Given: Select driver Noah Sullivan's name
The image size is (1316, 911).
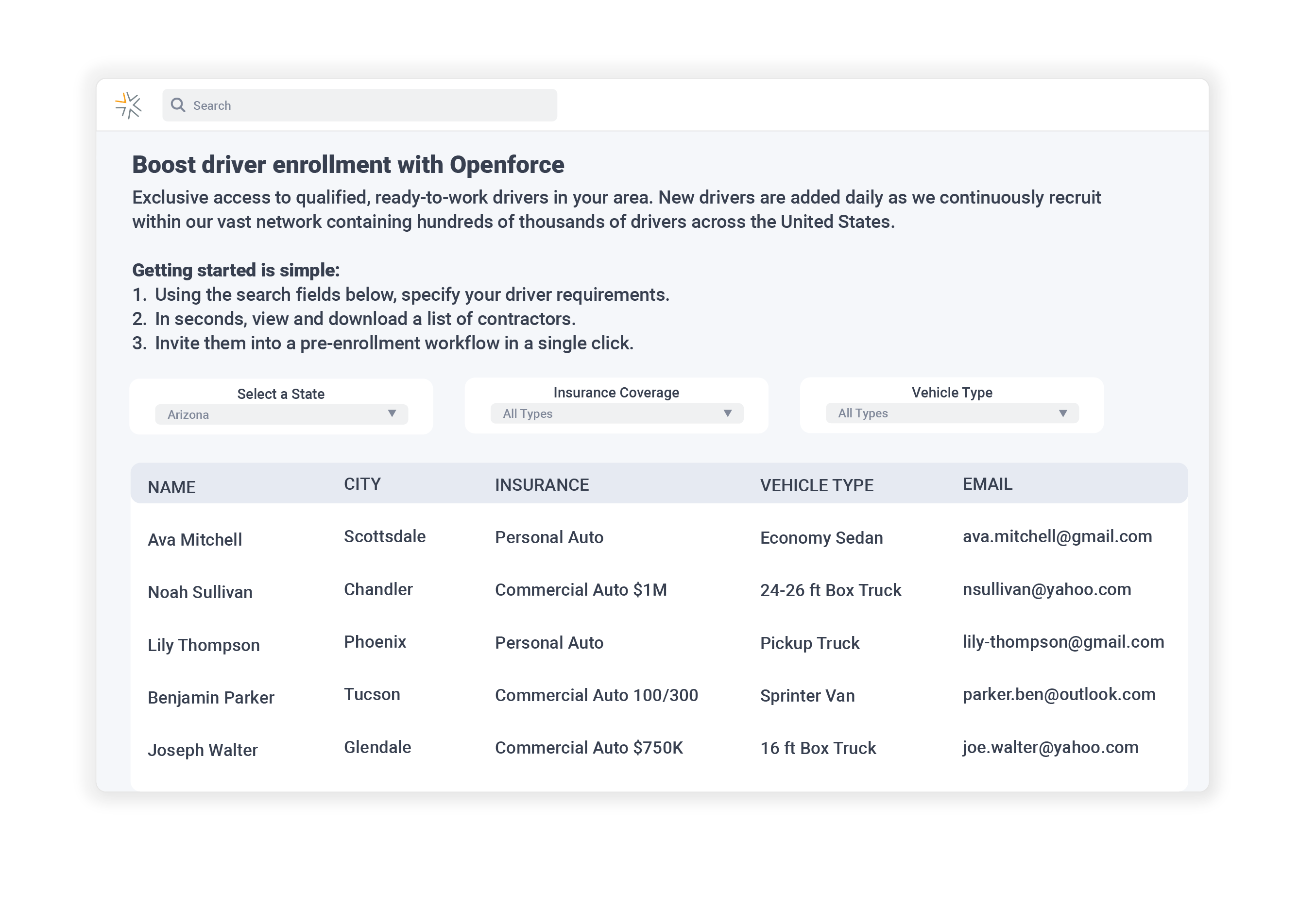Looking at the screenshot, I should click(x=200, y=592).
